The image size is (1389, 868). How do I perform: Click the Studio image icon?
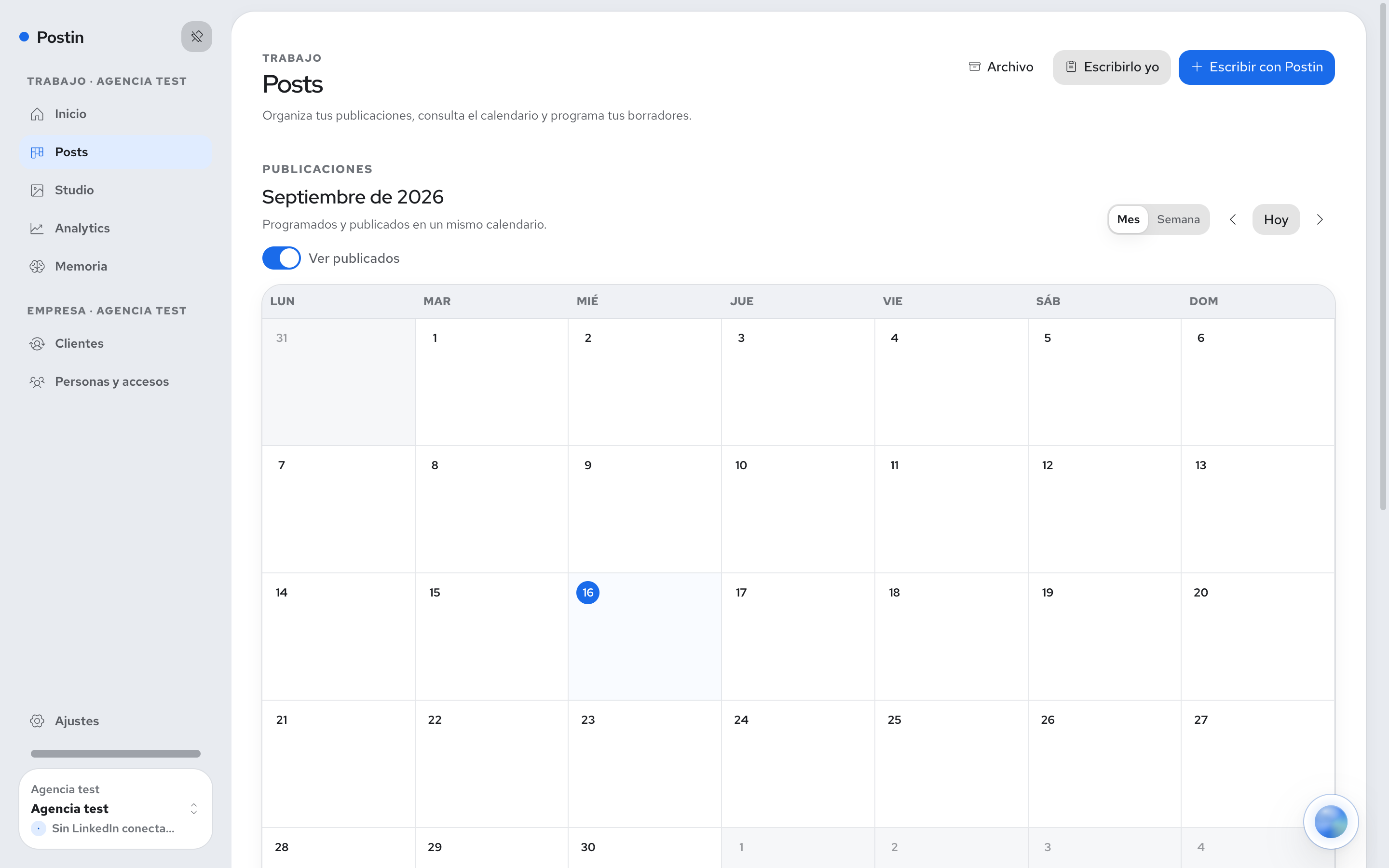(37, 190)
